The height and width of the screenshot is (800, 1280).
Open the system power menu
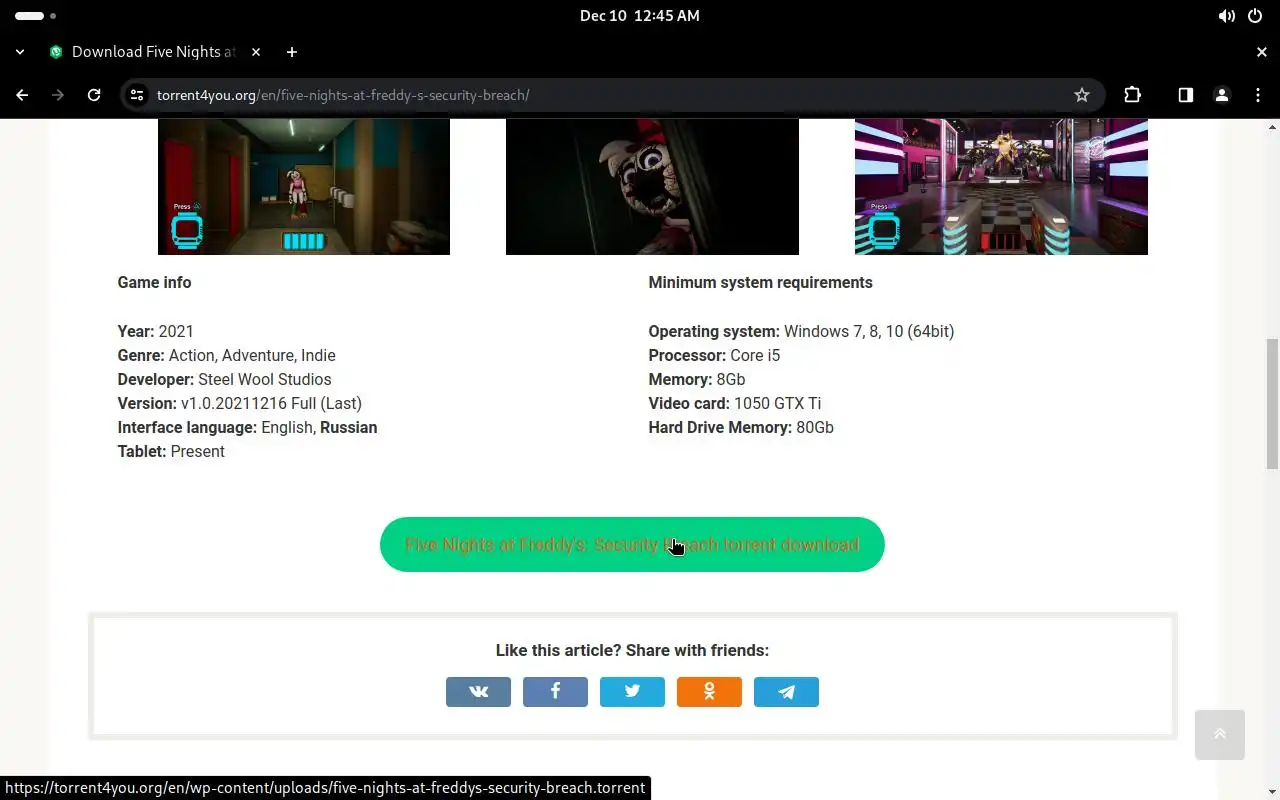point(1255,16)
